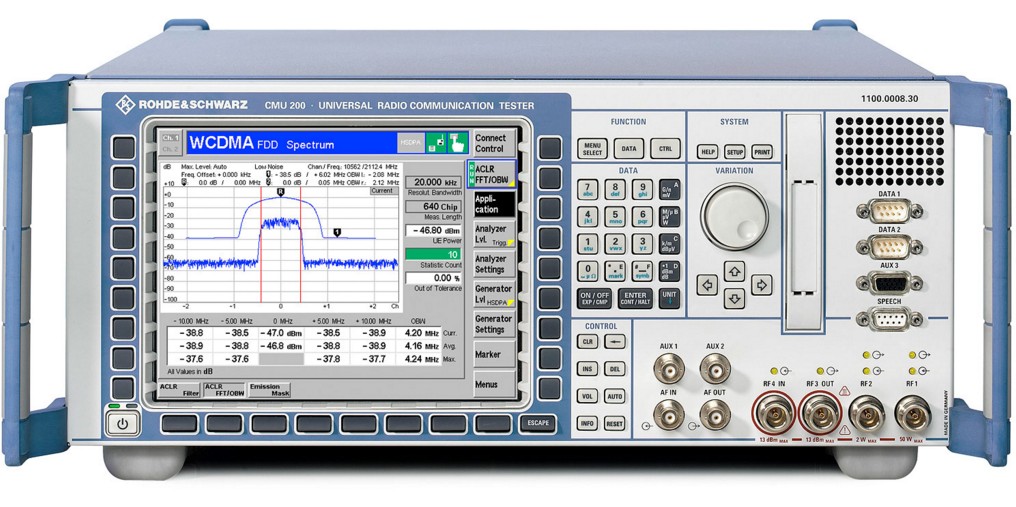
Task: Touch the DATA 2 serial port
Action: pos(889,247)
